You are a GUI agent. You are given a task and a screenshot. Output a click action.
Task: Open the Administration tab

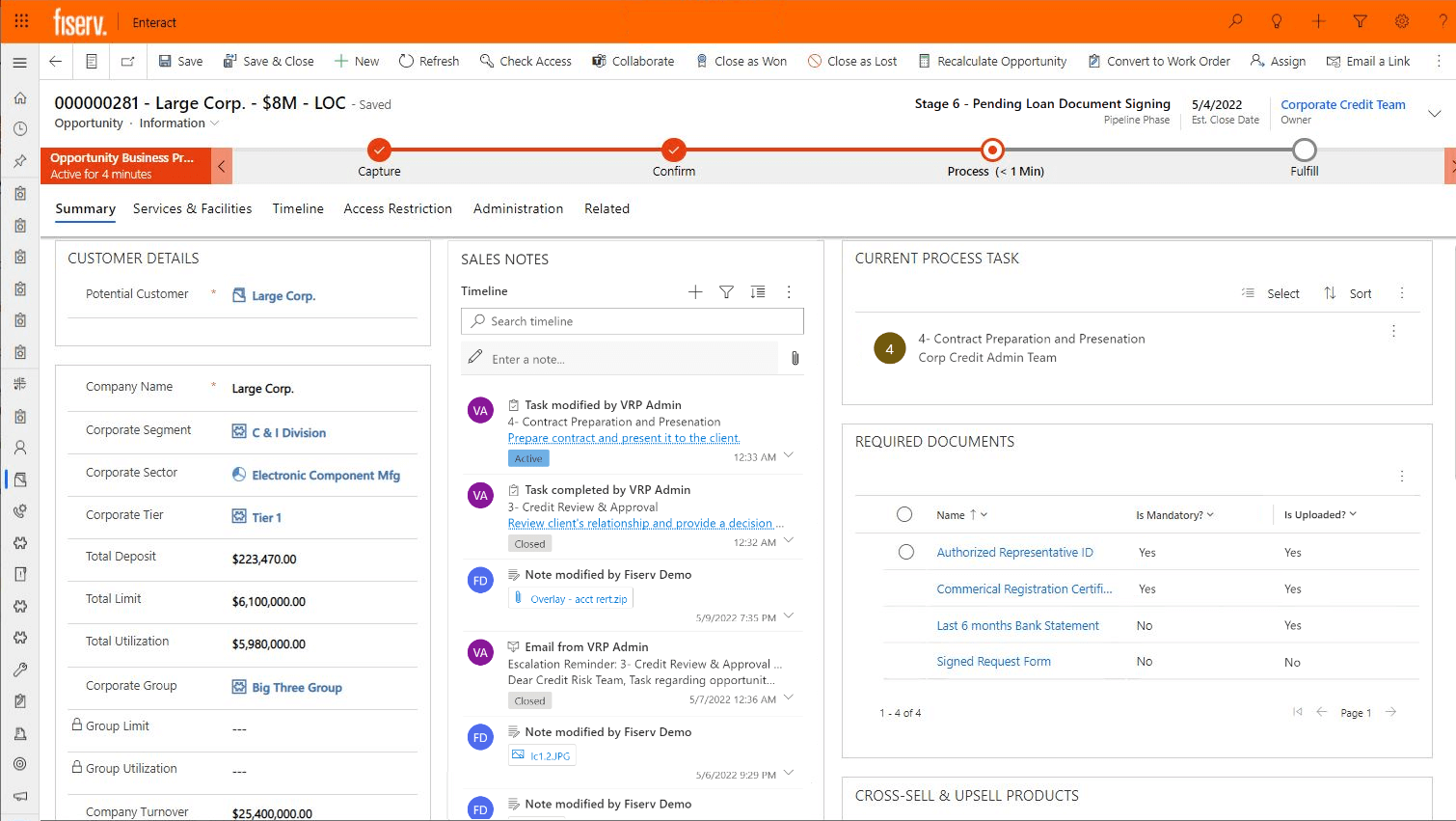pos(518,208)
